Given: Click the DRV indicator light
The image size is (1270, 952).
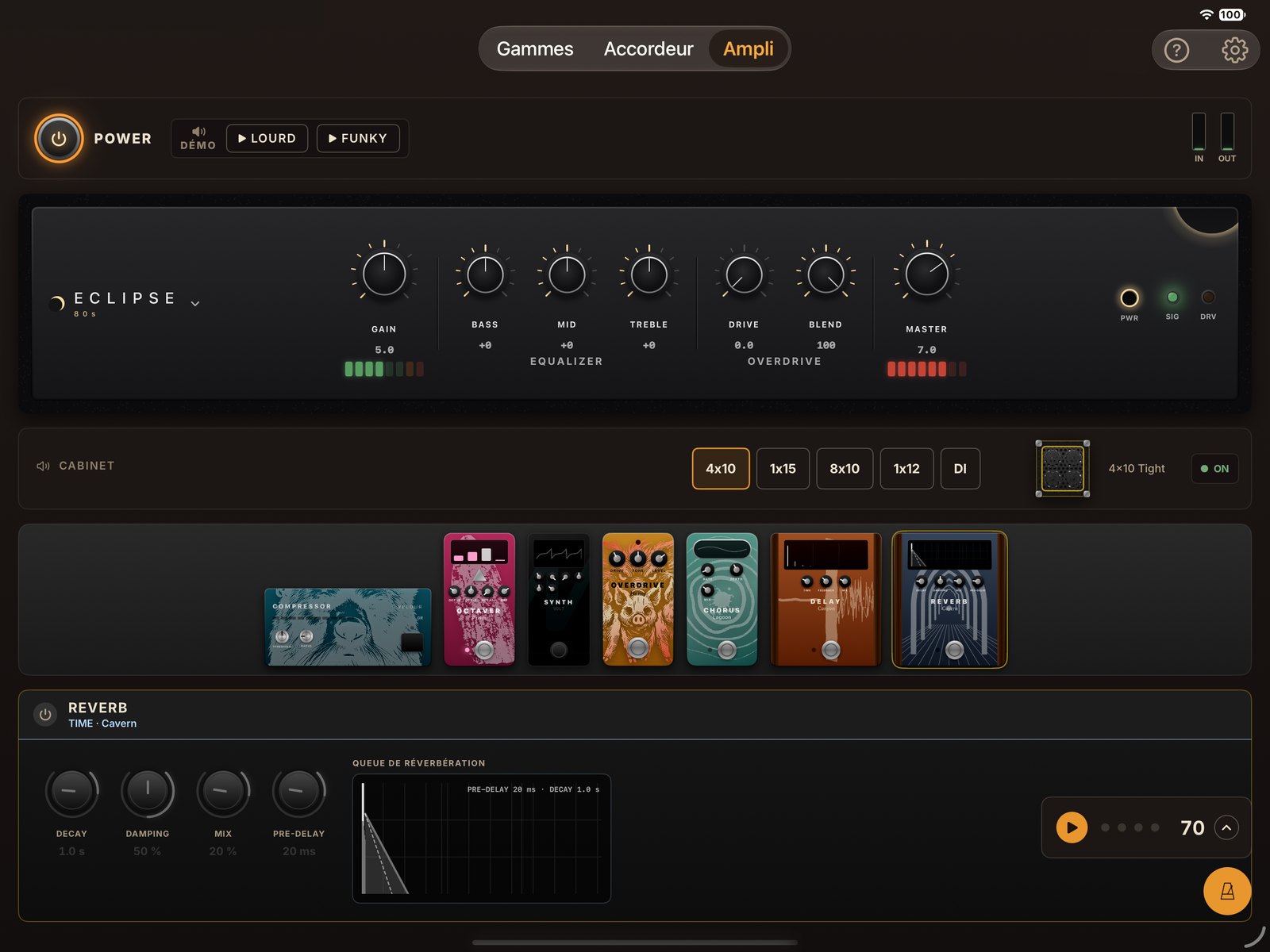Looking at the screenshot, I should 1208,297.
